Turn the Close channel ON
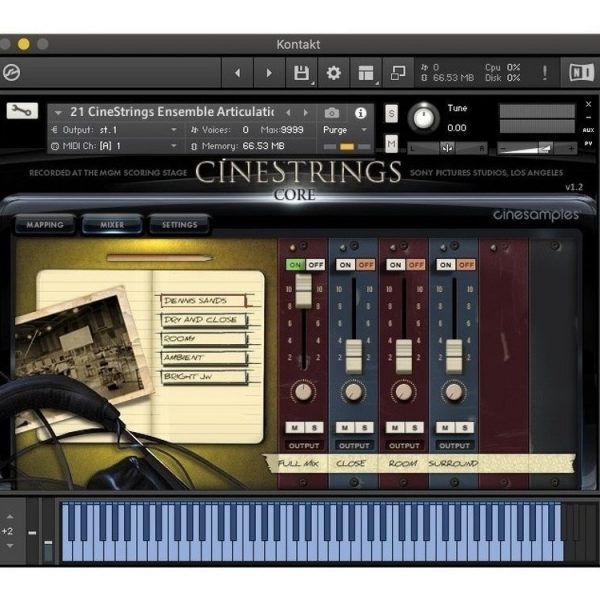 point(345,265)
